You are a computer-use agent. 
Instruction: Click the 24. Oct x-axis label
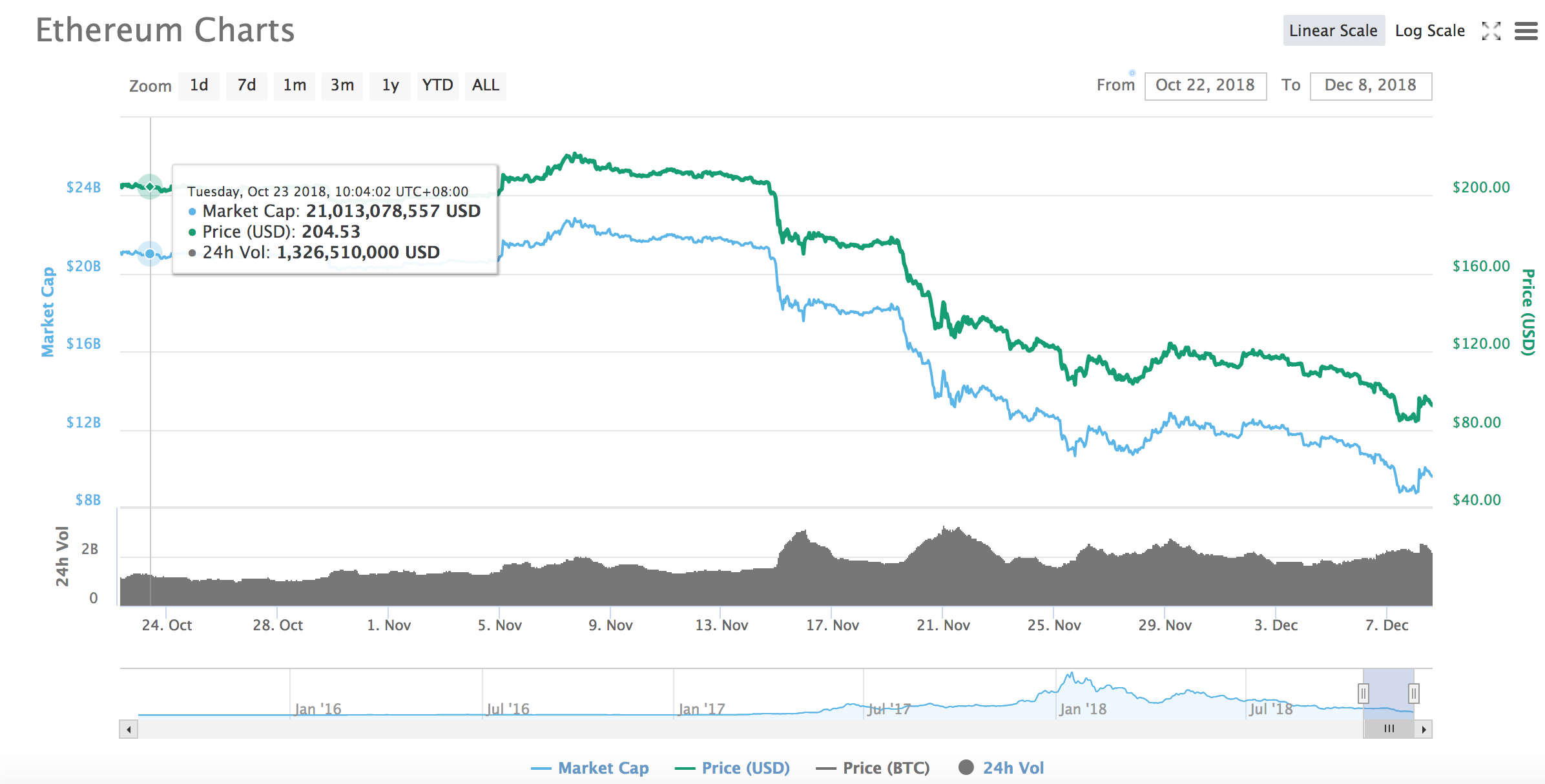pos(167,625)
